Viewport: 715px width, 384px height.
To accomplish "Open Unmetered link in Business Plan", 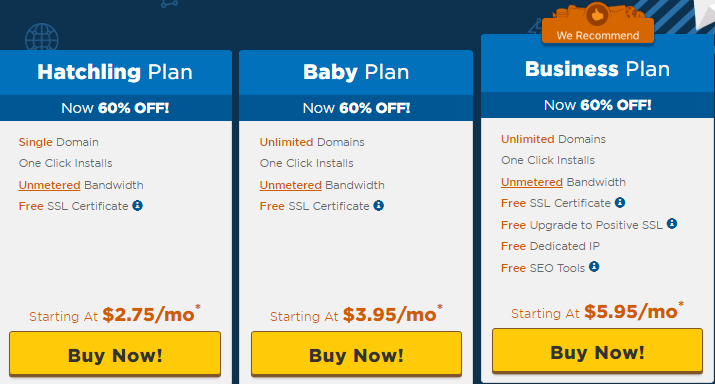I will pyautogui.click(x=532, y=182).
